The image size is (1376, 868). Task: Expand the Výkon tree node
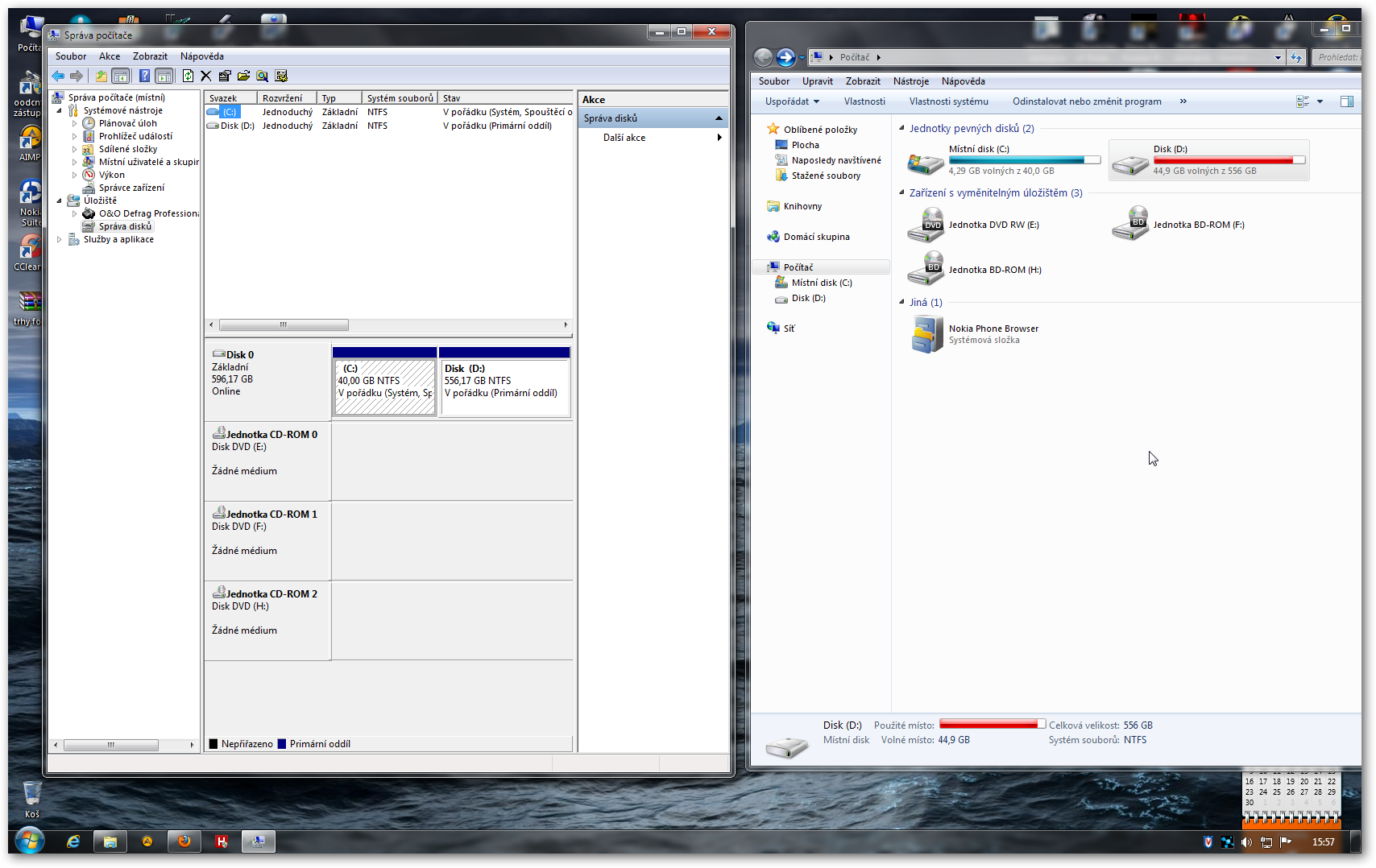point(75,175)
